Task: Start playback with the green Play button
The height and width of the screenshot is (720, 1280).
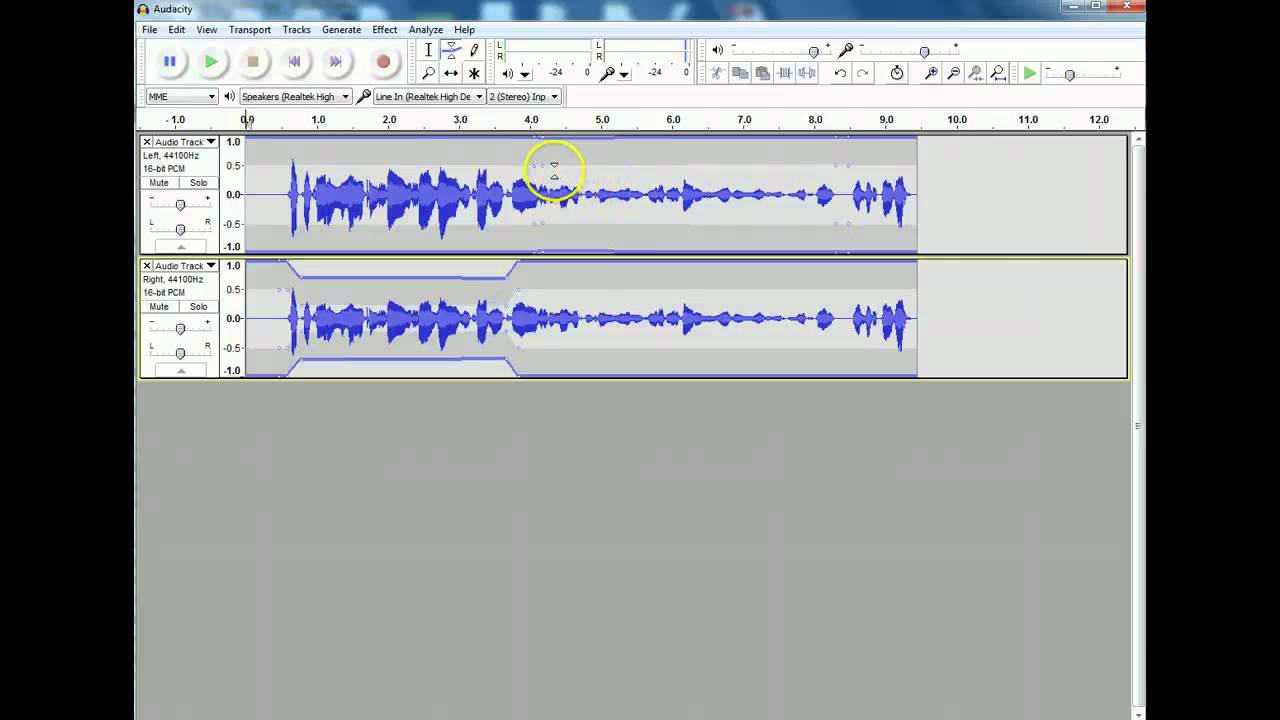Action: pyautogui.click(x=211, y=62)
